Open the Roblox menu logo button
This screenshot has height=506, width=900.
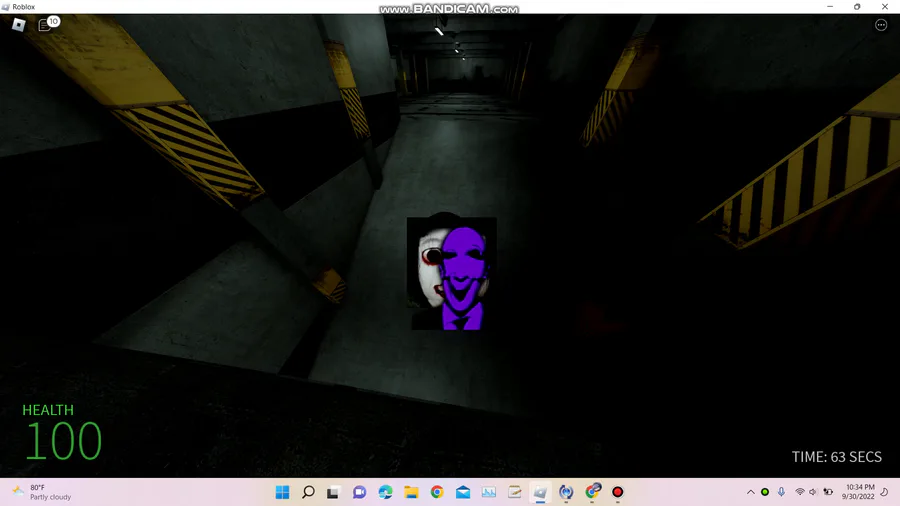[18, 25]
